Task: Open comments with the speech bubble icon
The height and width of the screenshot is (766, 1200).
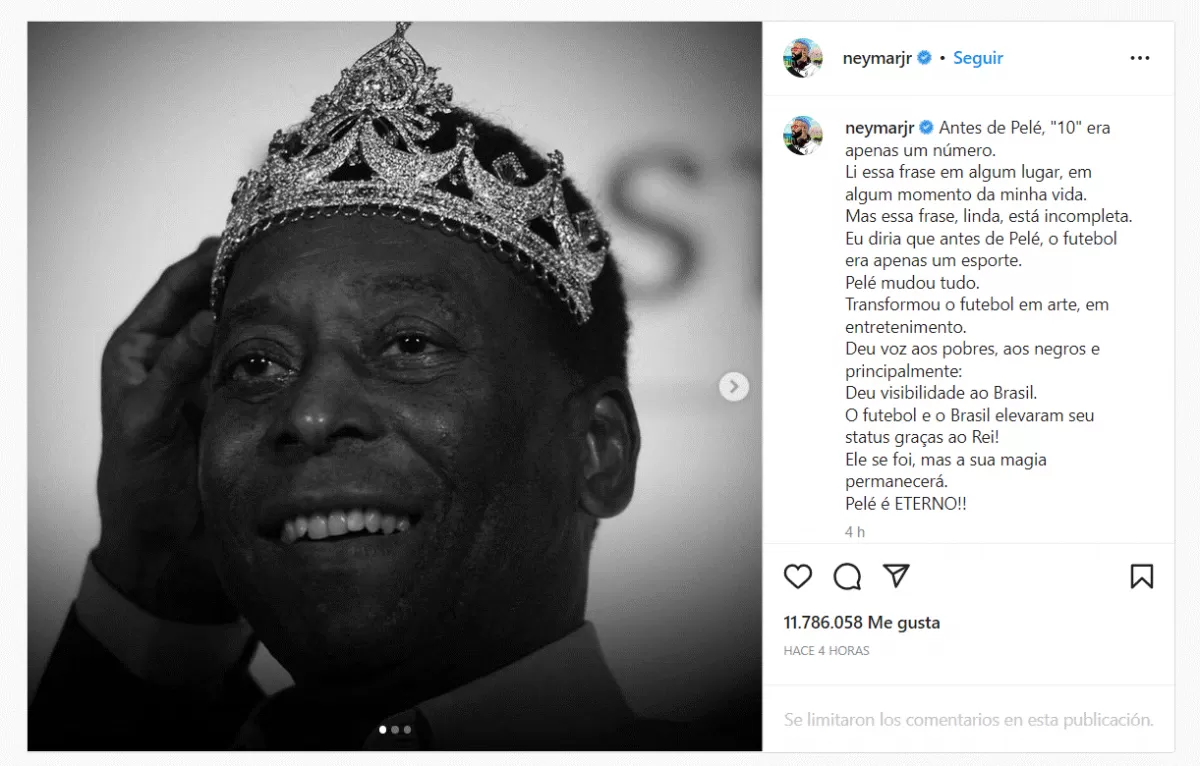Action: pyautogui.click(x=847, y=576)
